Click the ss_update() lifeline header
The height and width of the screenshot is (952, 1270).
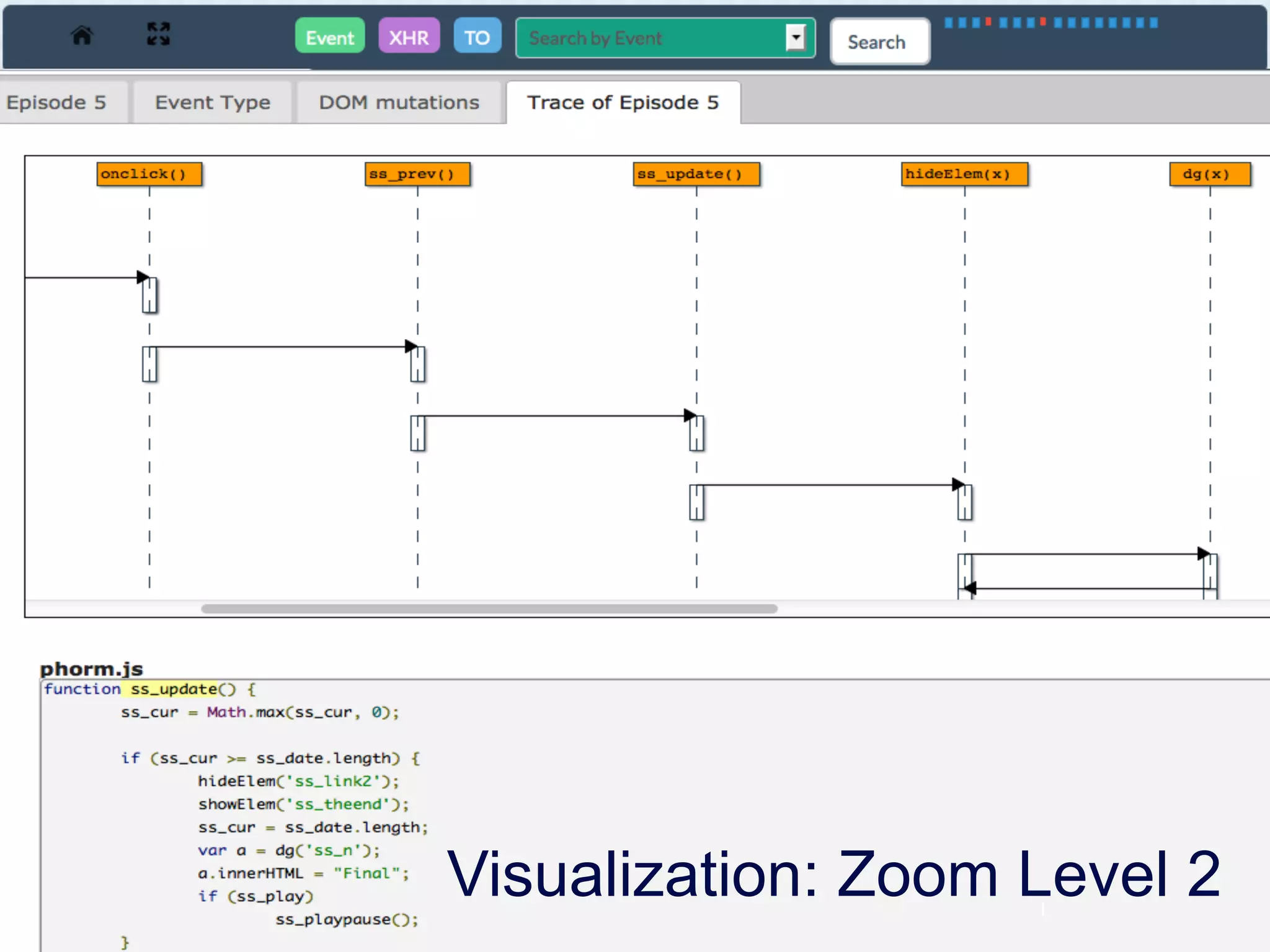(696, 174)
